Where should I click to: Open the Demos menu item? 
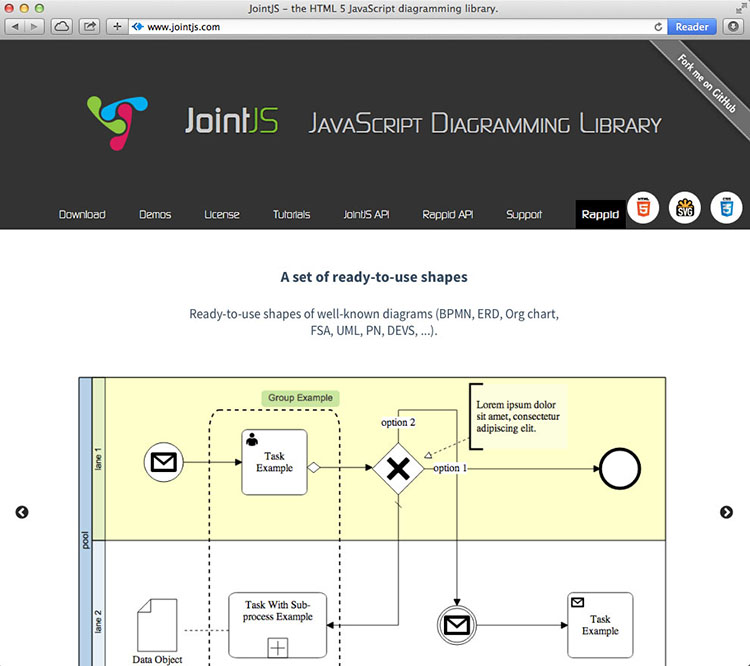pyautogui.click(x=155, y=214)
